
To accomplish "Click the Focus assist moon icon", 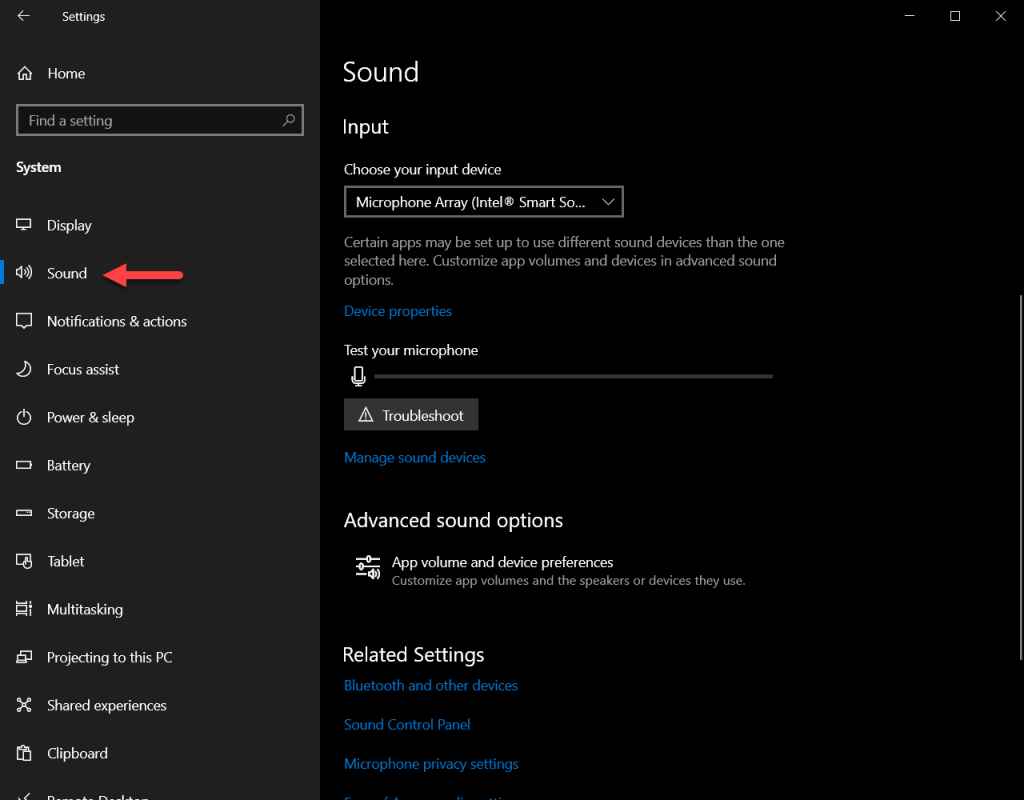I will pos(24,369).
